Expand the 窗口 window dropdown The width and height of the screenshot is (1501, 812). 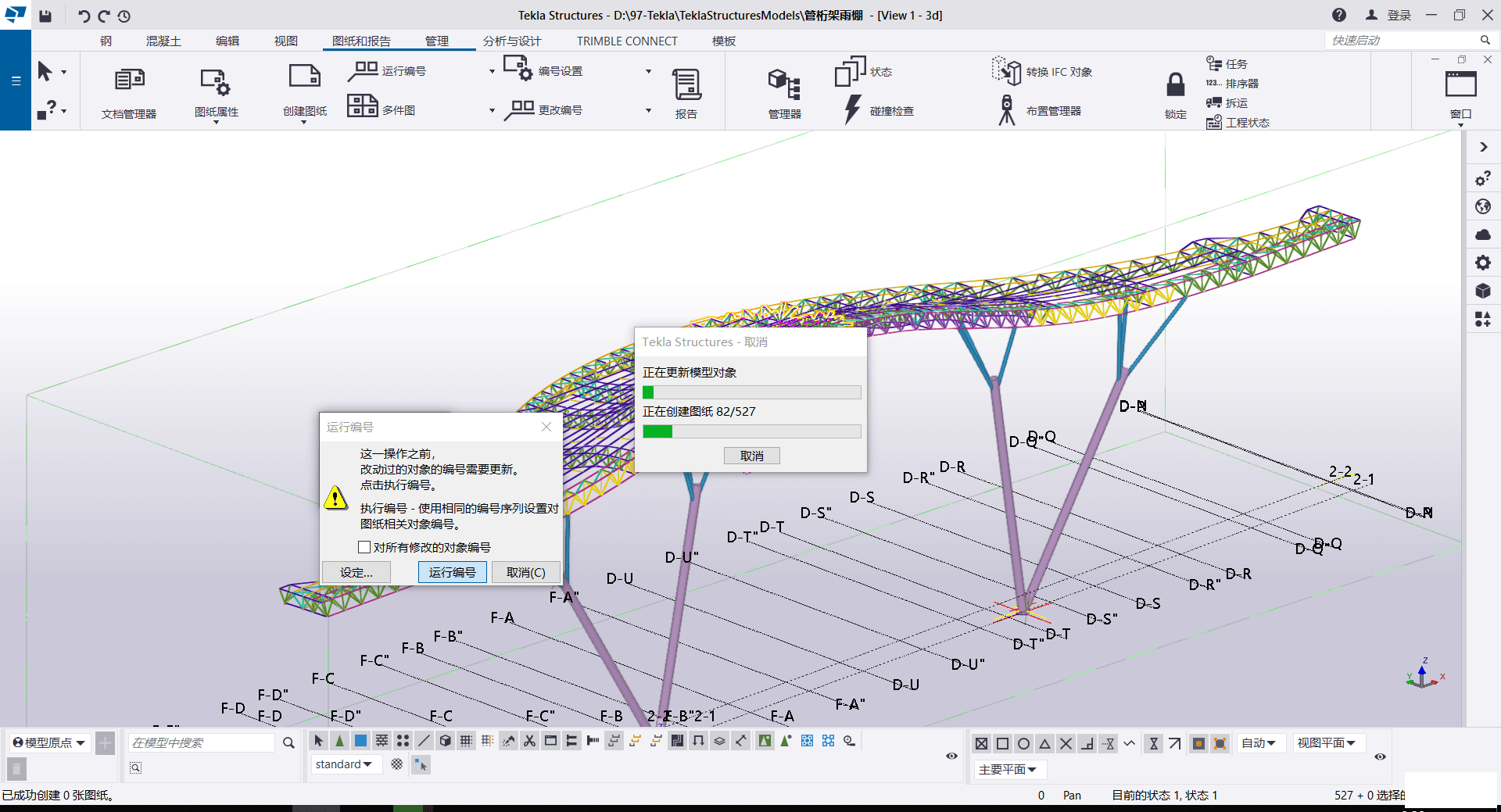[x=1460, y=125]
